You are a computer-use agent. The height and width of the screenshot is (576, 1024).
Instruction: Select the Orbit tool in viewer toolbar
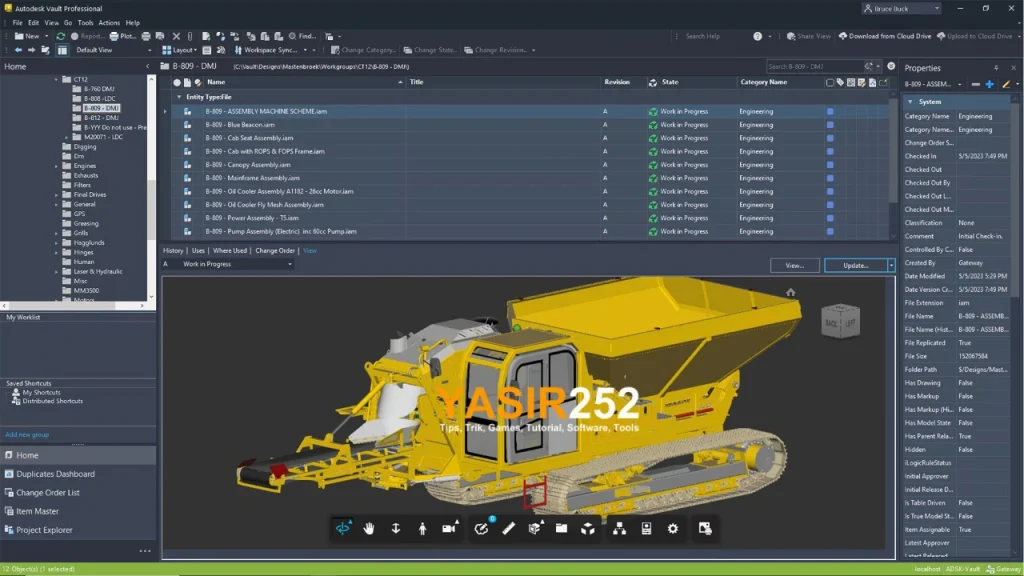(343, 528)
